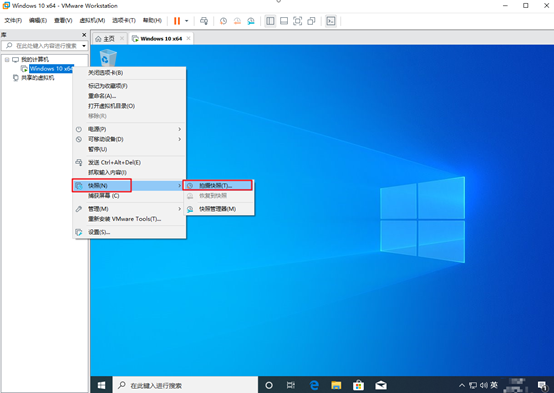
Task: Choose 标记为收藏项(F) in the context menu
Action: coord(129,86)
